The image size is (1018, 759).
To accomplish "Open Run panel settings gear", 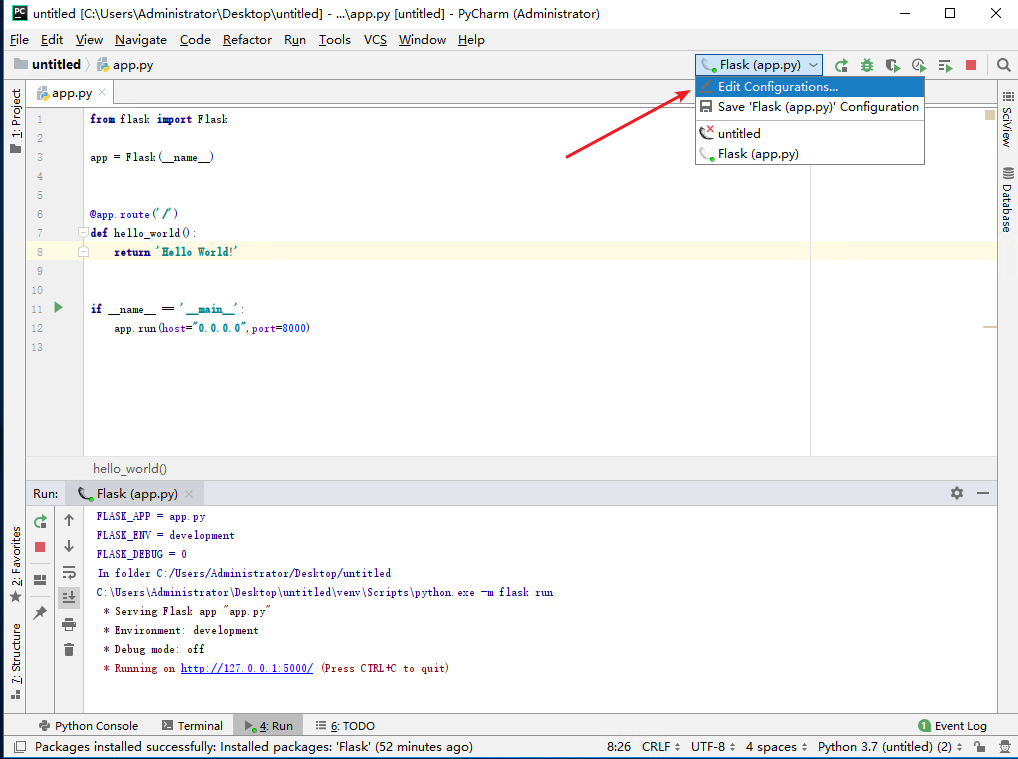I will coord(956,492).
